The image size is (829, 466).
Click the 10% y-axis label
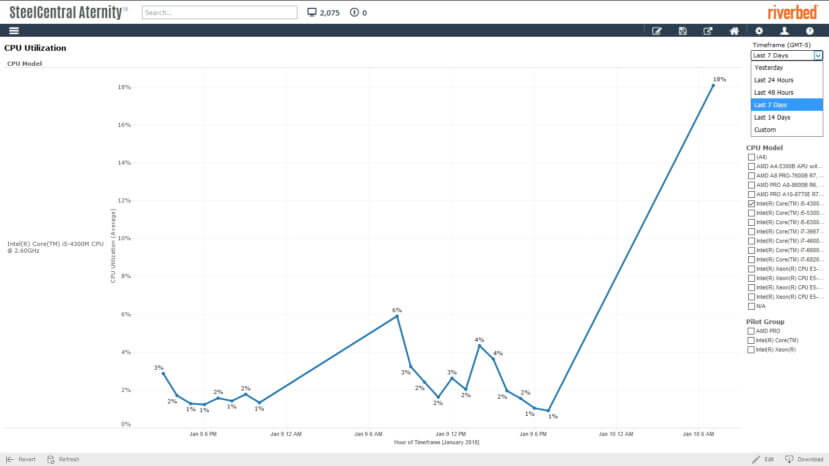124,239
